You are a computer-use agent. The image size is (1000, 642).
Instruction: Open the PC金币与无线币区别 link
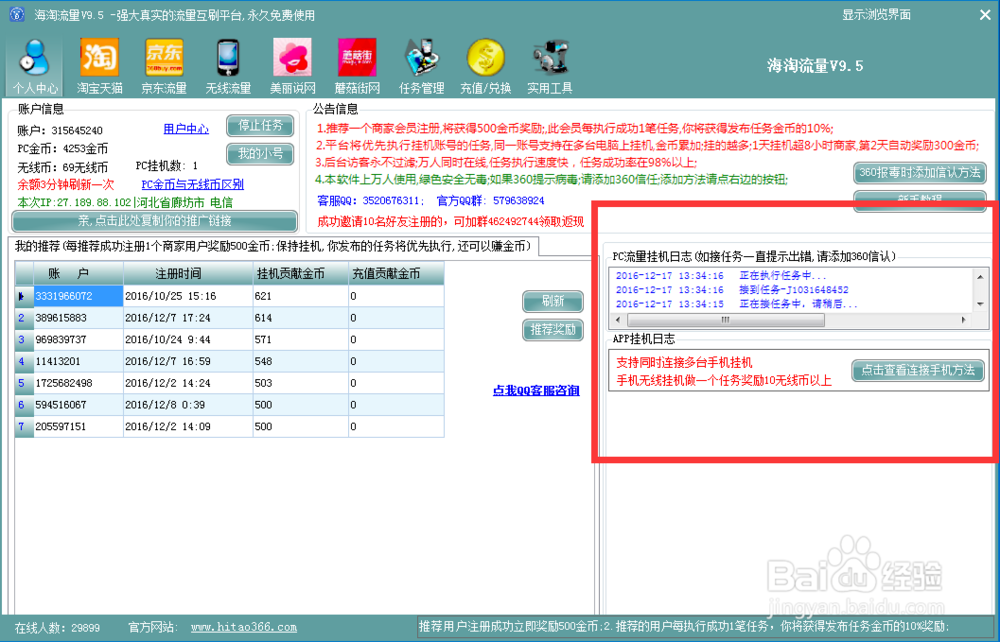point(193,185)
